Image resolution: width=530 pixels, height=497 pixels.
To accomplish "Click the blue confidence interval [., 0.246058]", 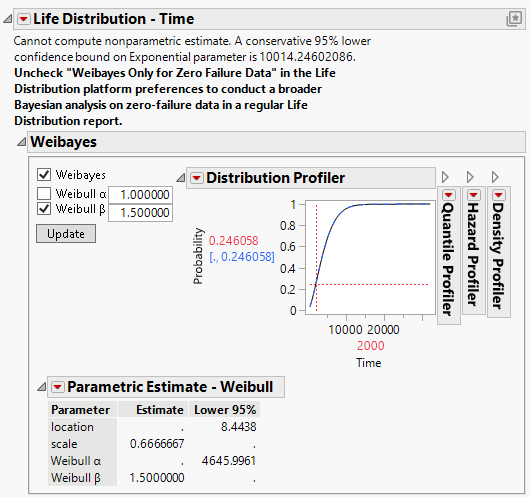I will click(242, 257).
